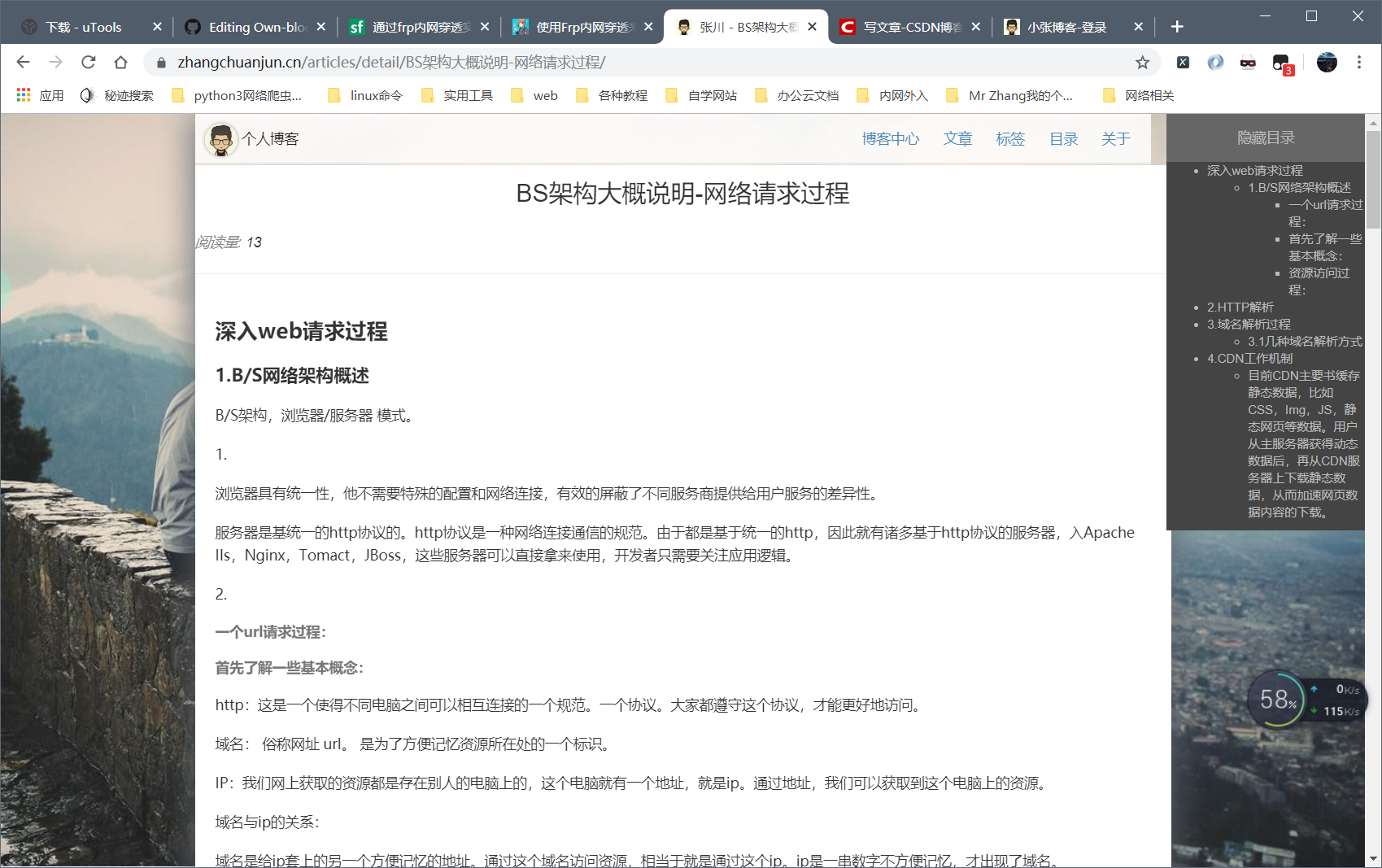Jump to 1.B/S网络架构概述 in contents
This screenshot has width=1382, height=868.
click(1299, 188)
